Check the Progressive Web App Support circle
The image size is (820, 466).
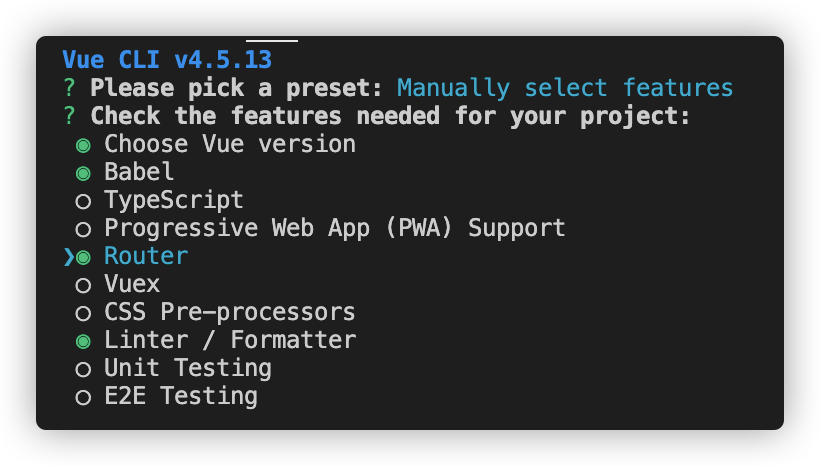coord(83,229)
